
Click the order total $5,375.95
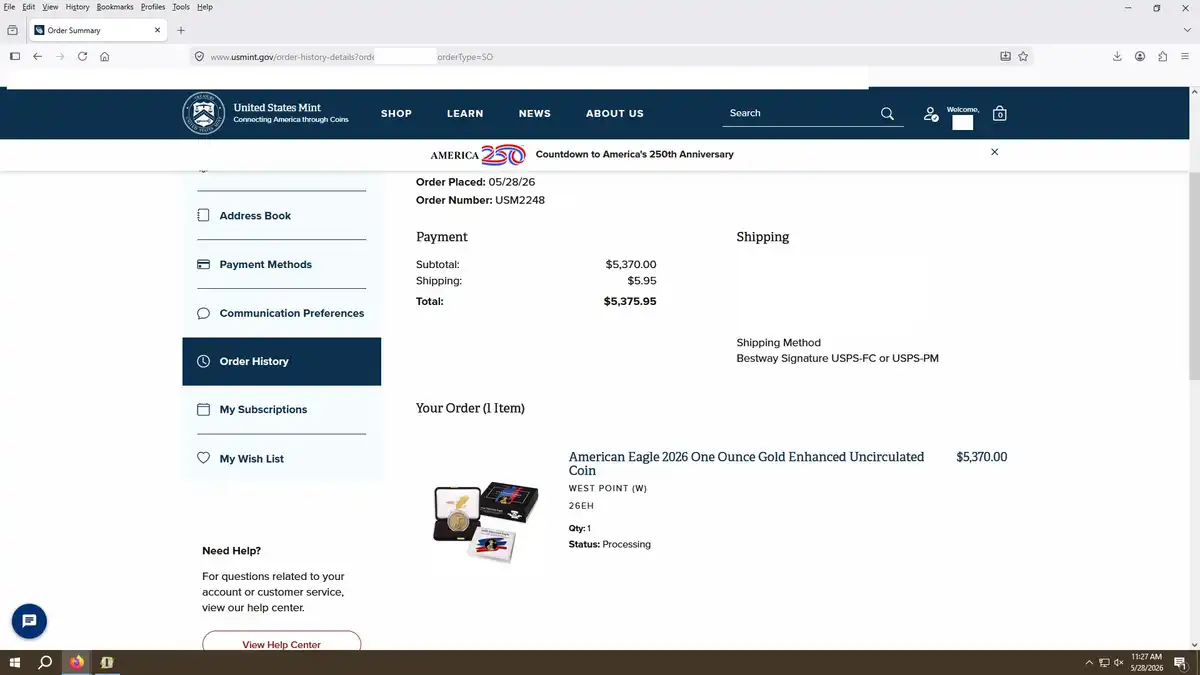pos(630,301)
